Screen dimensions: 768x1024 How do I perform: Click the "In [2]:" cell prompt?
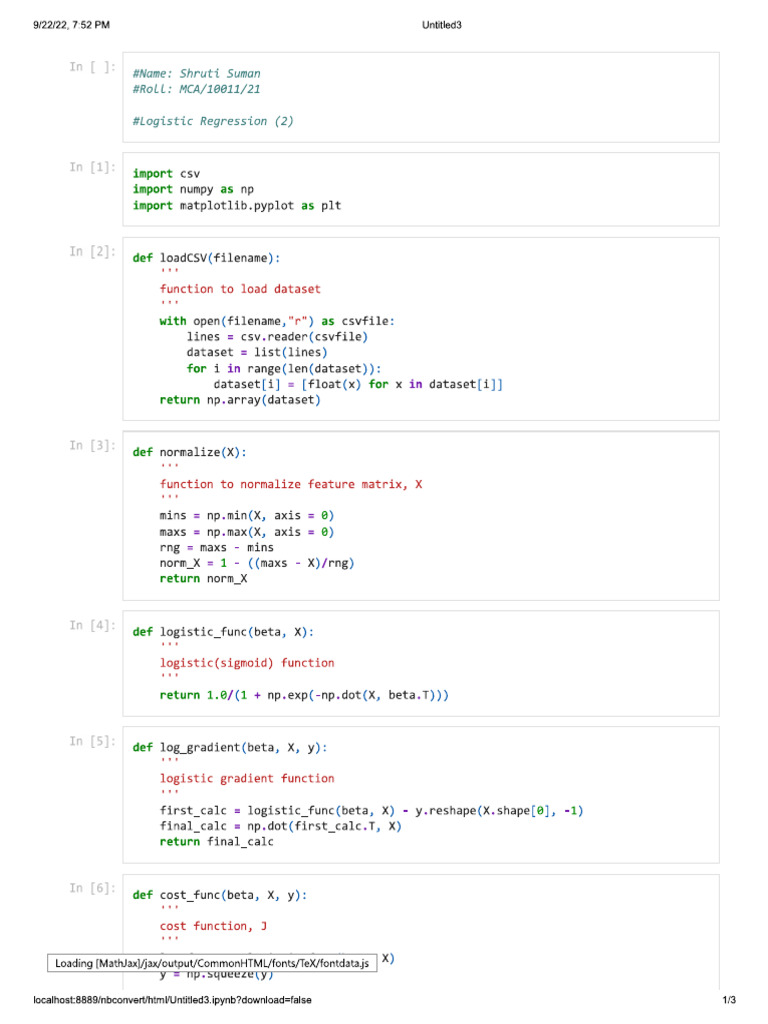(93, 252)
